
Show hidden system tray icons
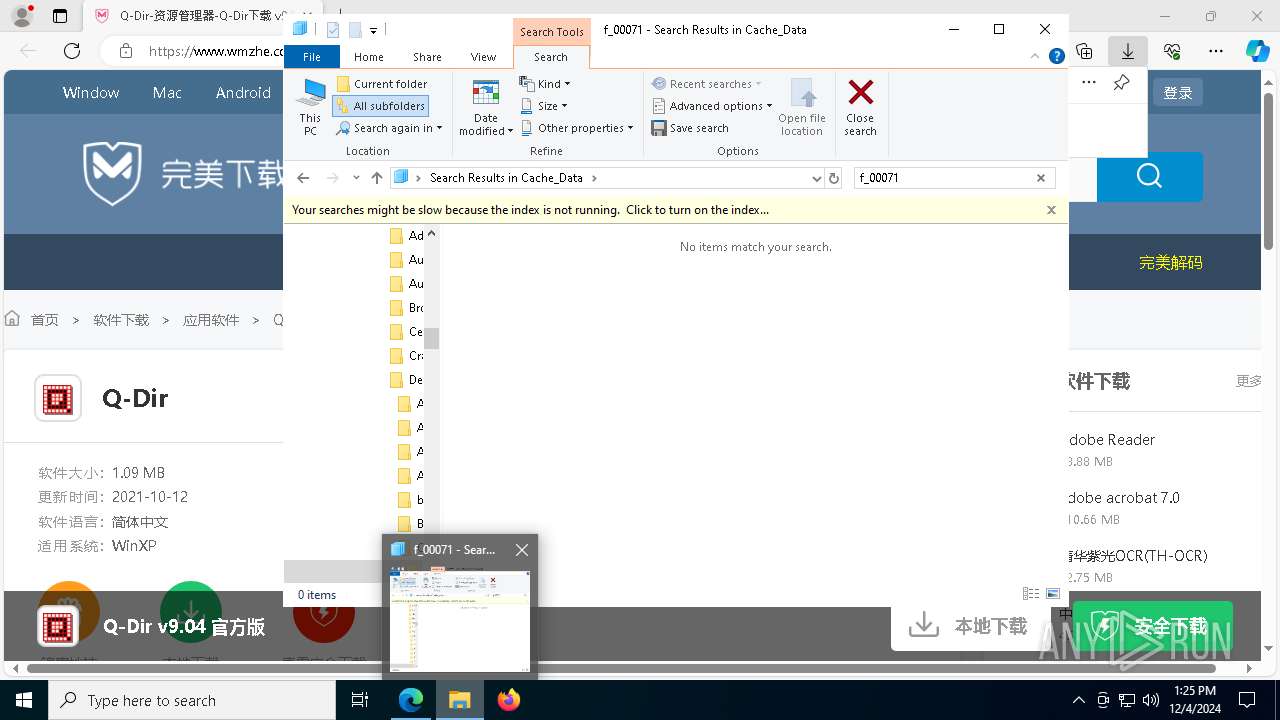click(x=1078, y=700)
